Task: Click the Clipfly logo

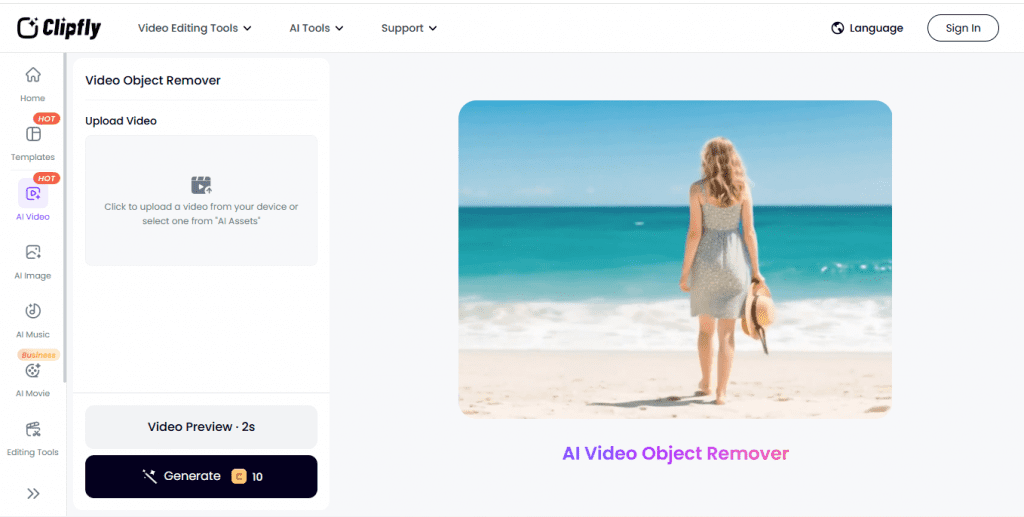Action: pyautogui.click(x=59, y=27)
